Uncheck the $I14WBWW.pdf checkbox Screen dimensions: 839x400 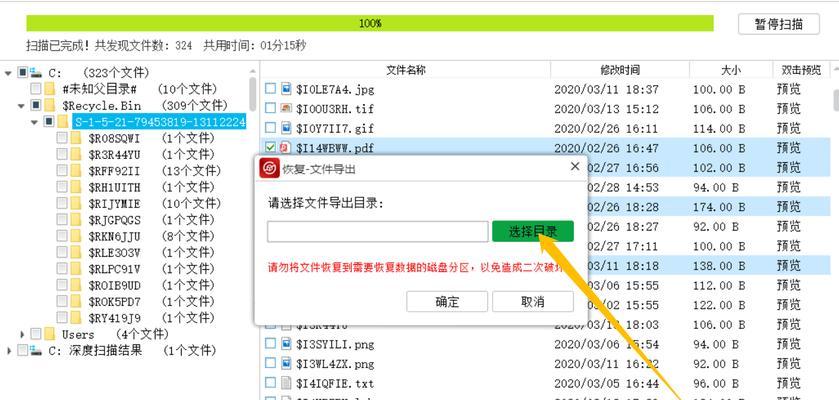point(271,148)
